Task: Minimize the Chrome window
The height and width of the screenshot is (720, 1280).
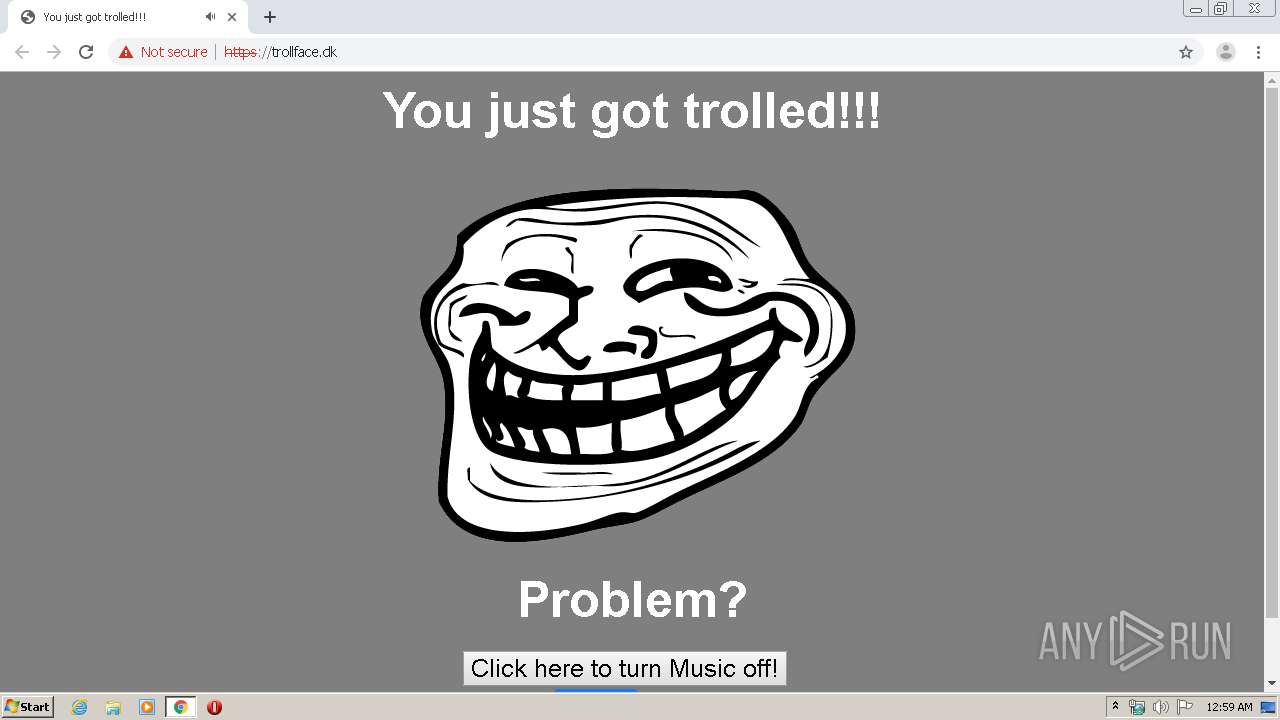Action: [x=1195, y=9]
